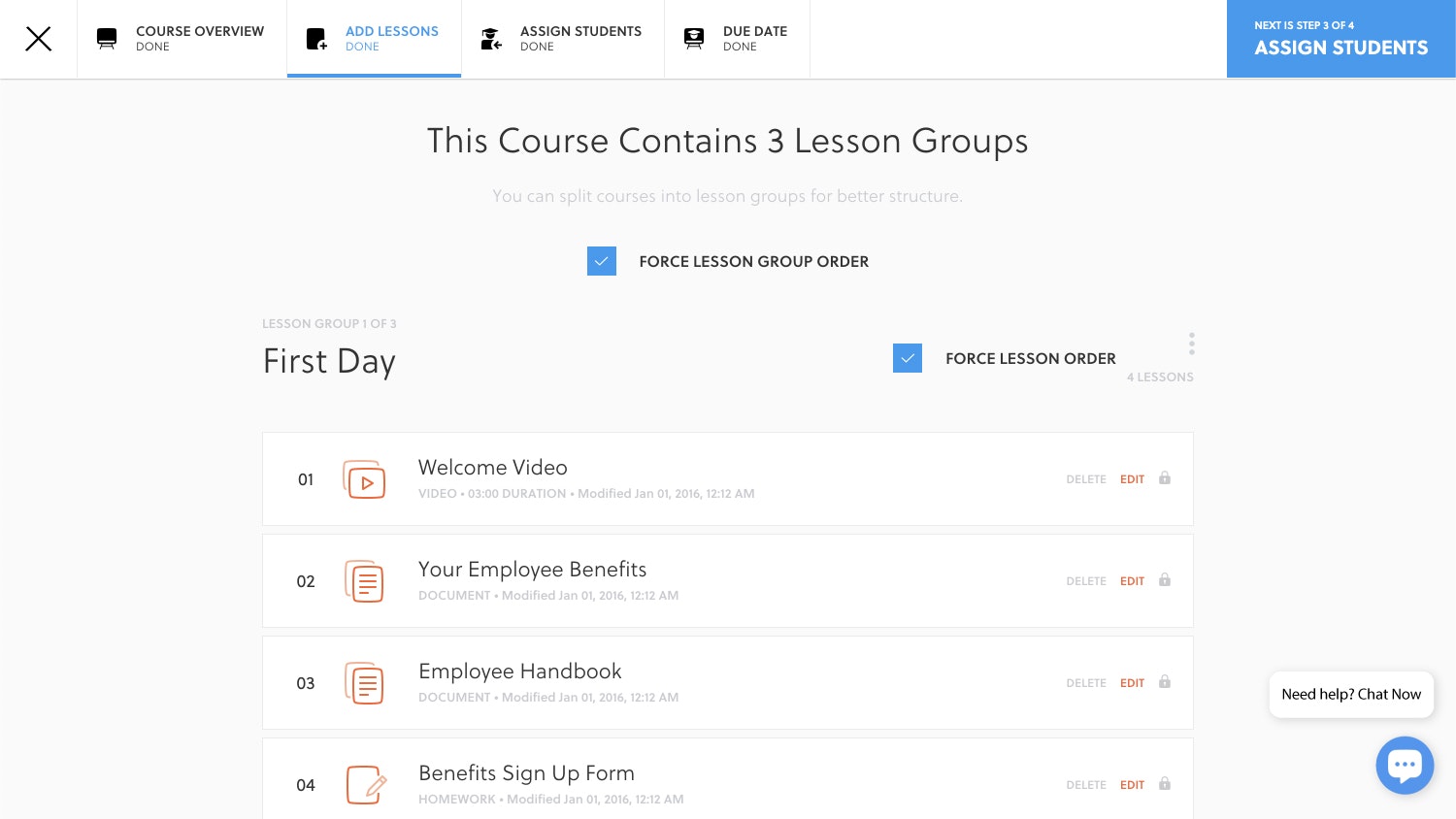
Task: Click lesson number 04
Action: tap(306, 785)
